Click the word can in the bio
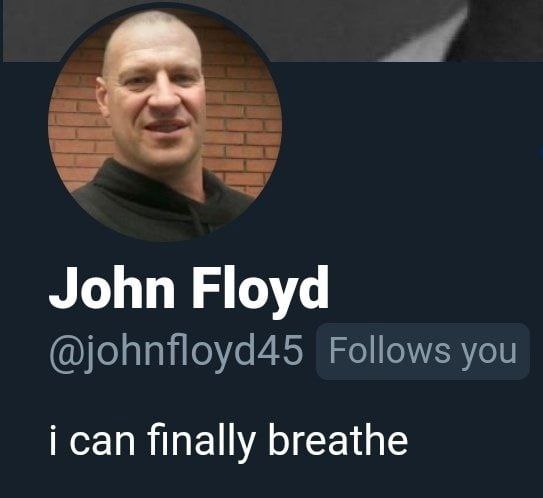Screen dimensions: 543x498 tap(102, 443)
